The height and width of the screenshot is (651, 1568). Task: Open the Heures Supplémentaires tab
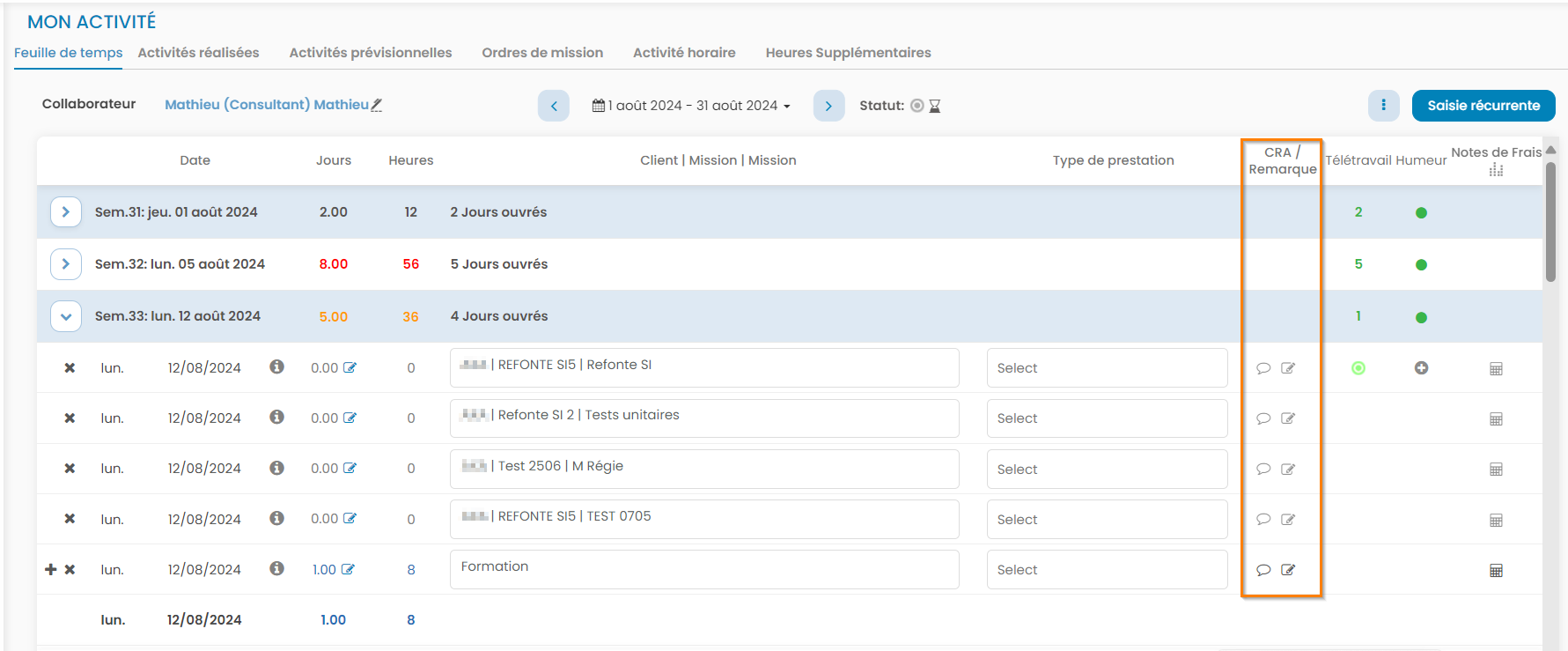click(x=848, y=53)
